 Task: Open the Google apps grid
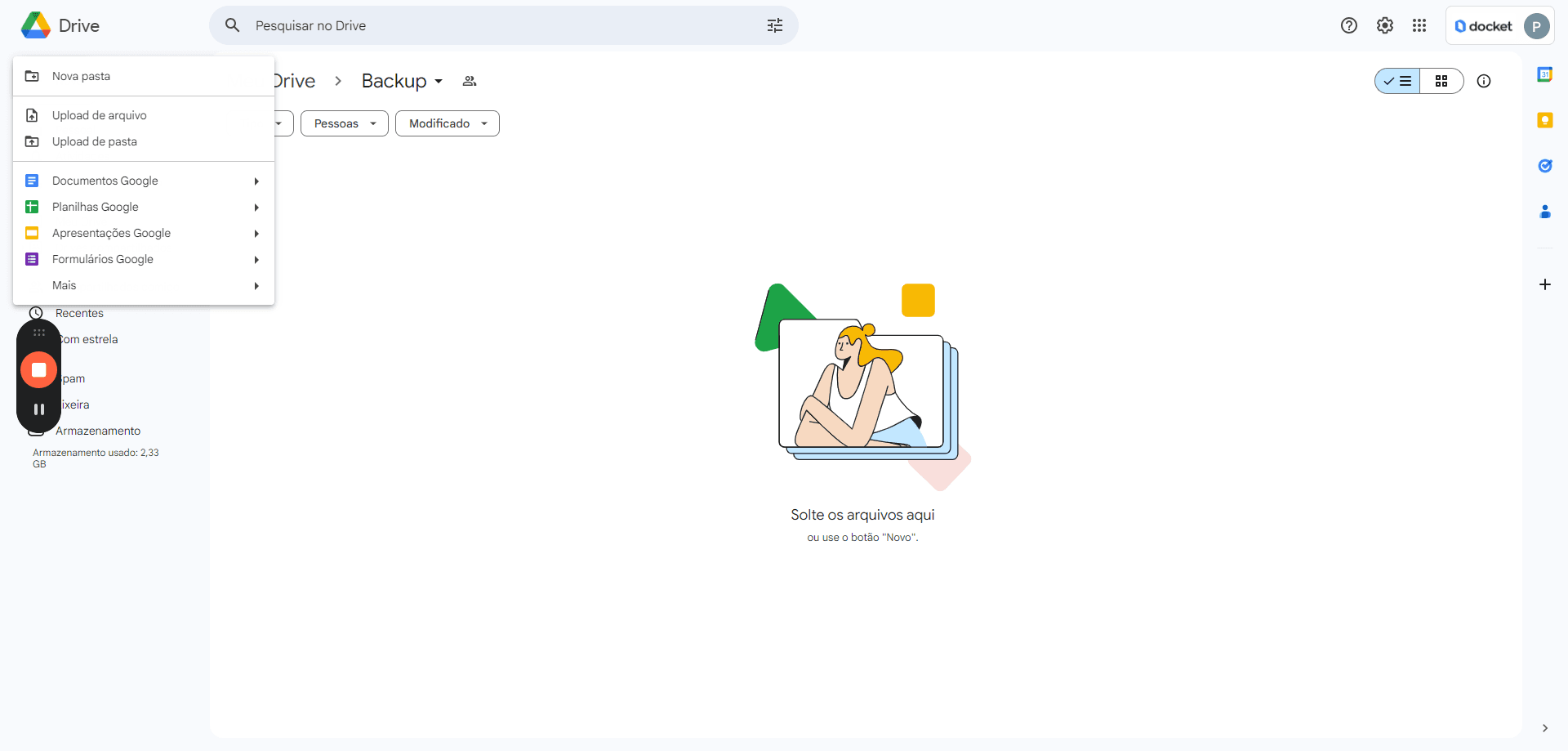point(1419,25)
